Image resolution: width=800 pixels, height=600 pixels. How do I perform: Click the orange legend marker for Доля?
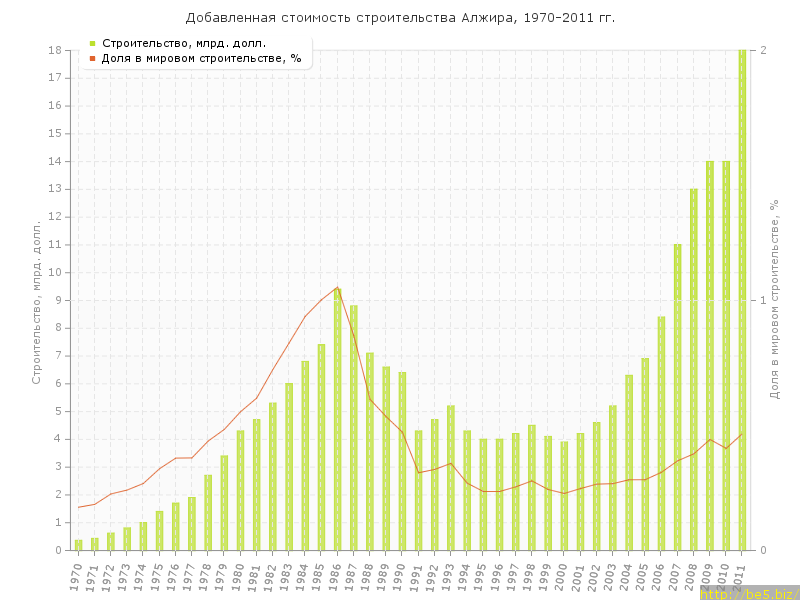[92, 58]
